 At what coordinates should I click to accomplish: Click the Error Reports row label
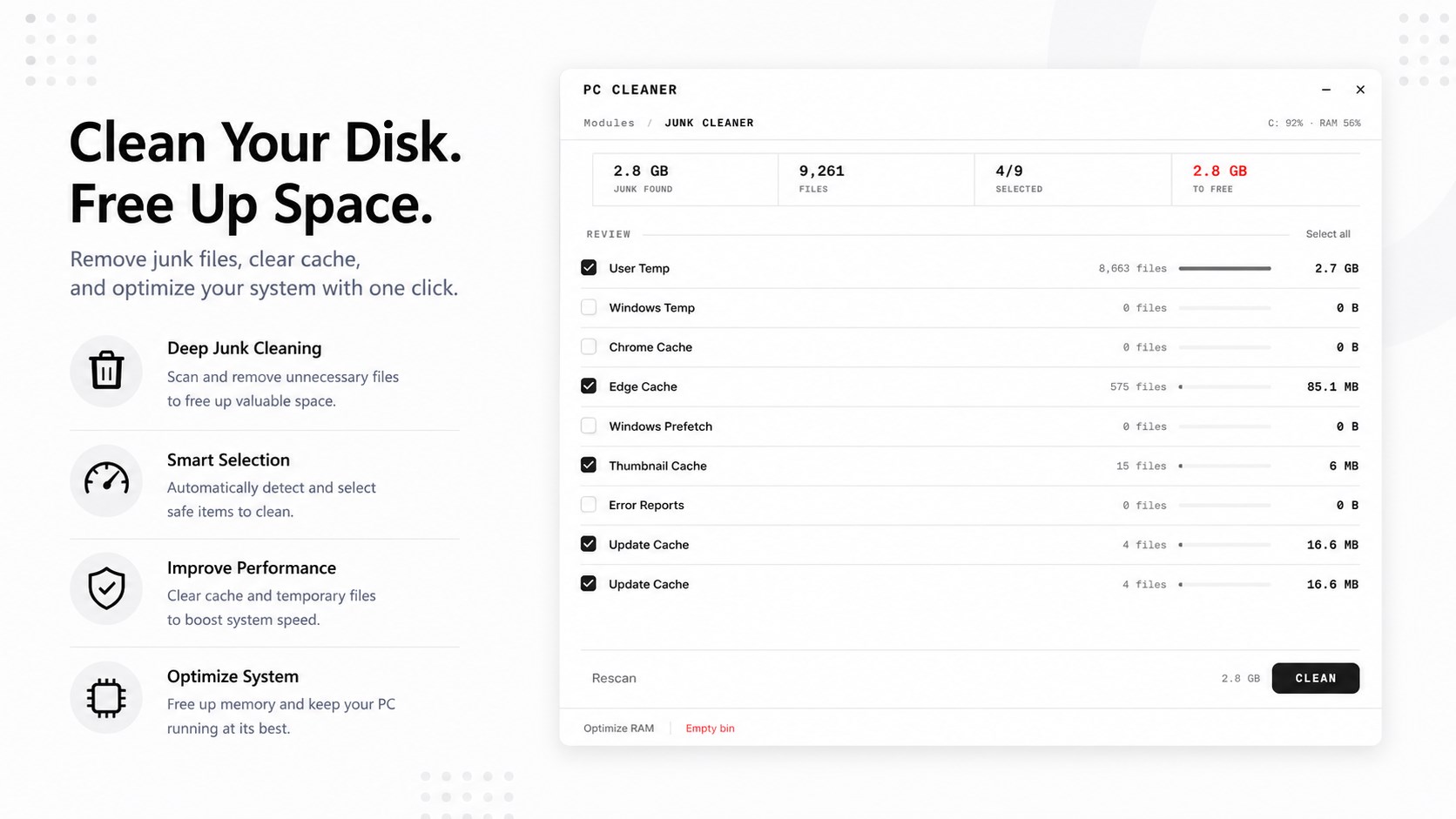(646, 505)
